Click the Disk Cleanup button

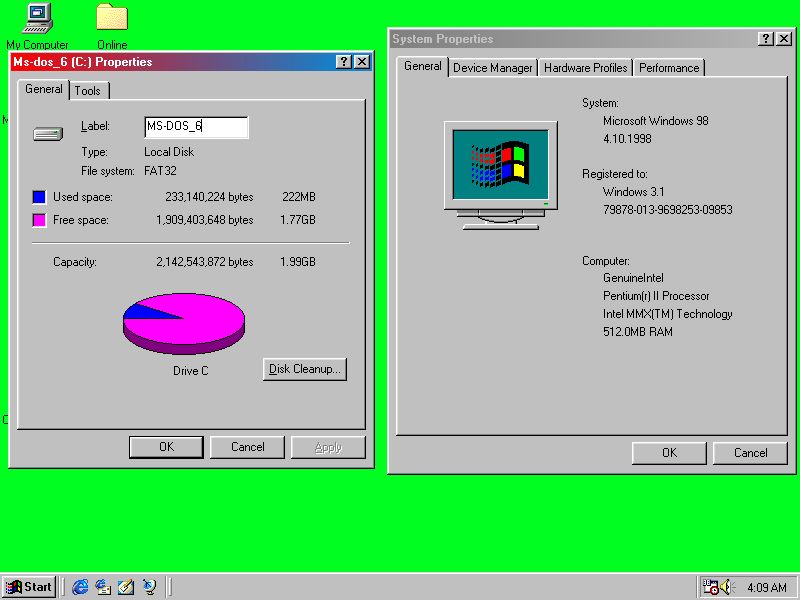[305, 369]
